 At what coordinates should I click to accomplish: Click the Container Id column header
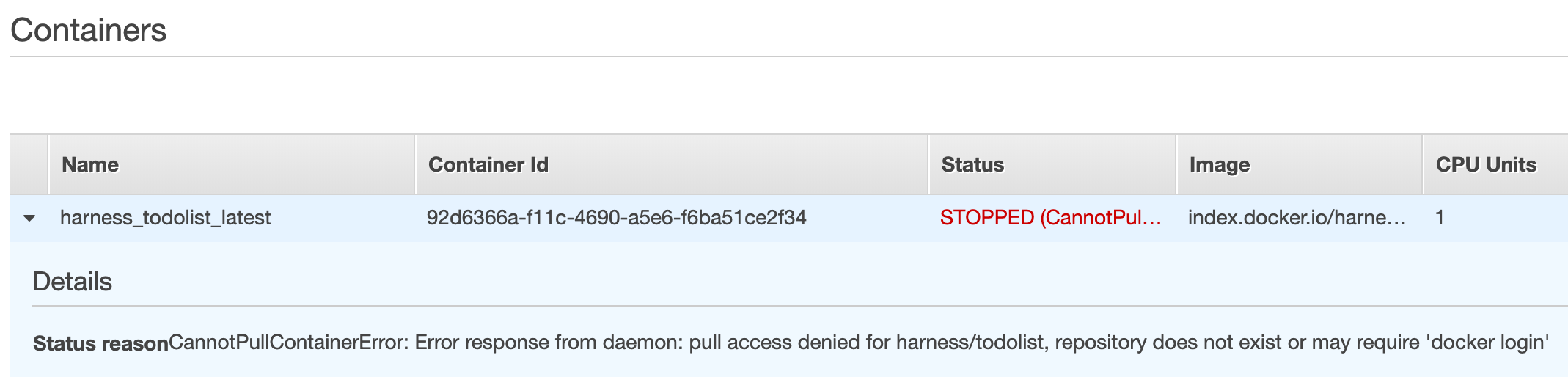coord(488,164)
